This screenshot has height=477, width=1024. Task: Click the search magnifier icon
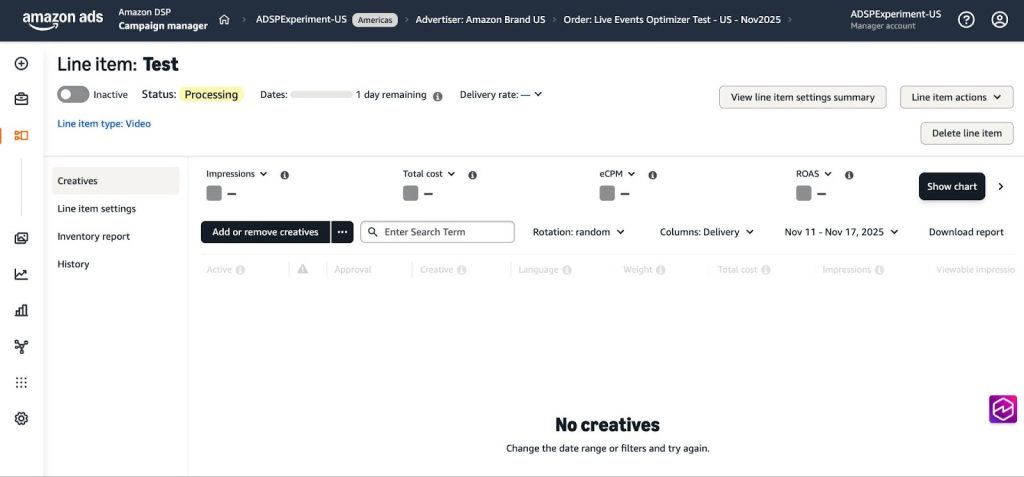[373, 232]
